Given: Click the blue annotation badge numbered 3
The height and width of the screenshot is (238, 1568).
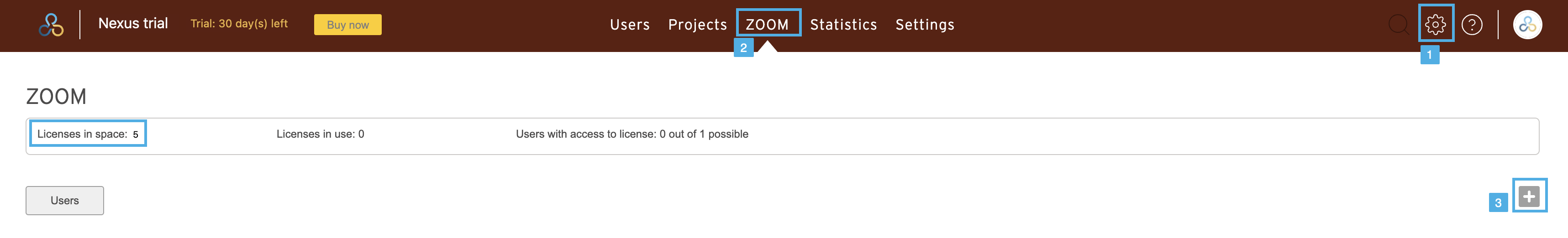Looking at the screenshot, I should (1498, 203).
